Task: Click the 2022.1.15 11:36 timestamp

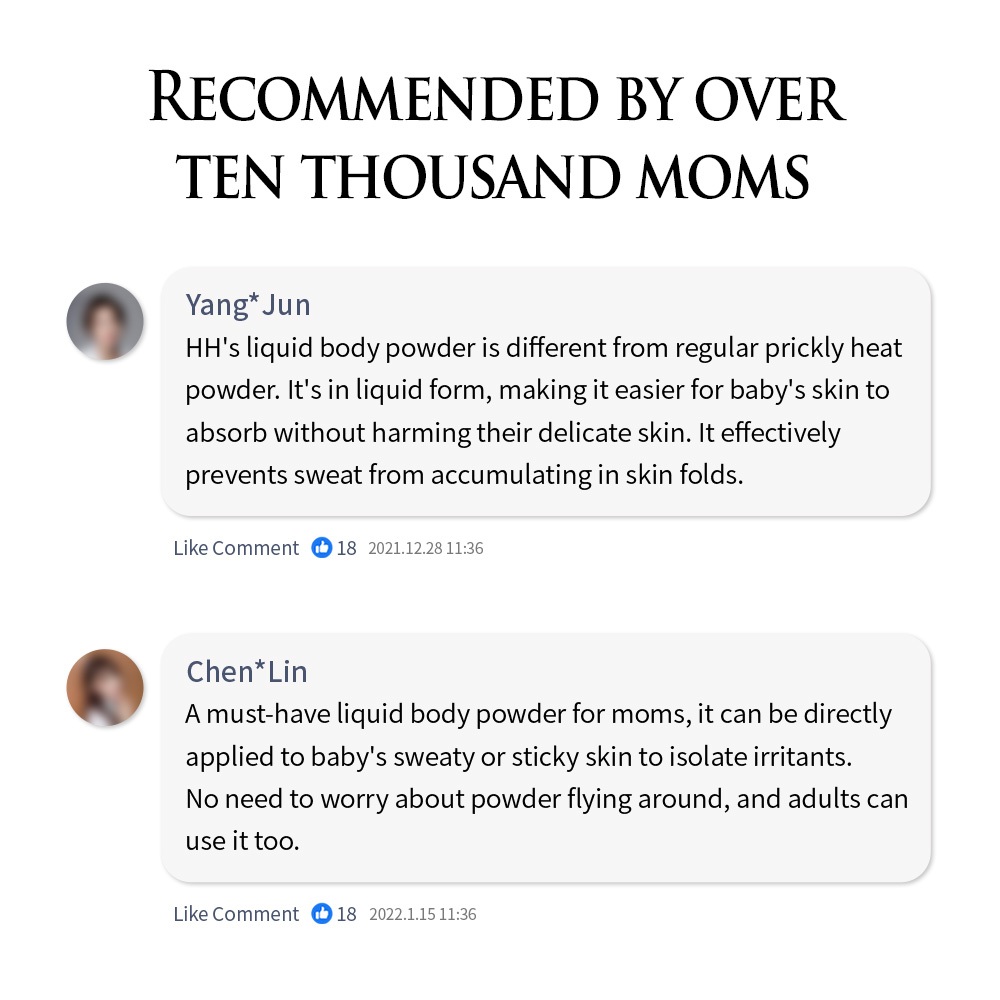Action: coord(423,914)
